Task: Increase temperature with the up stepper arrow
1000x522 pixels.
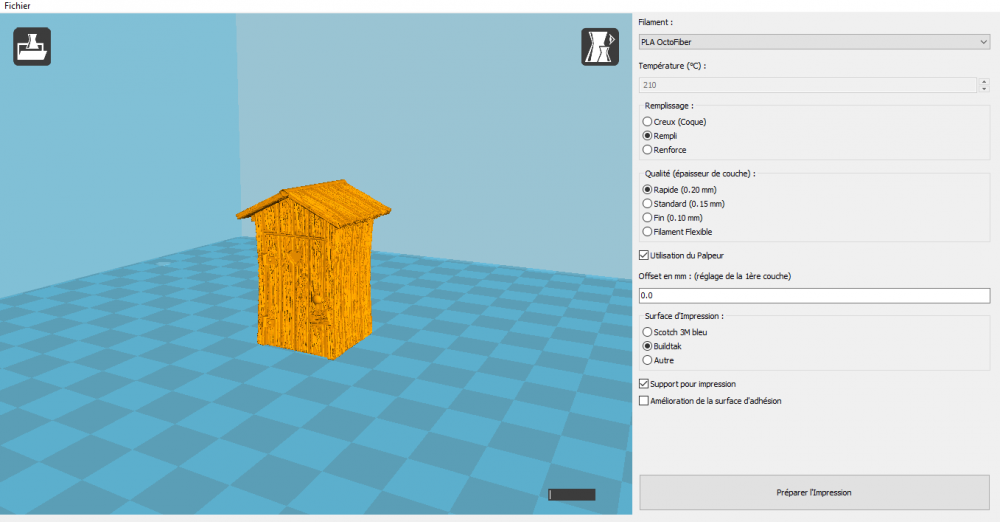Action: point(984,81)
